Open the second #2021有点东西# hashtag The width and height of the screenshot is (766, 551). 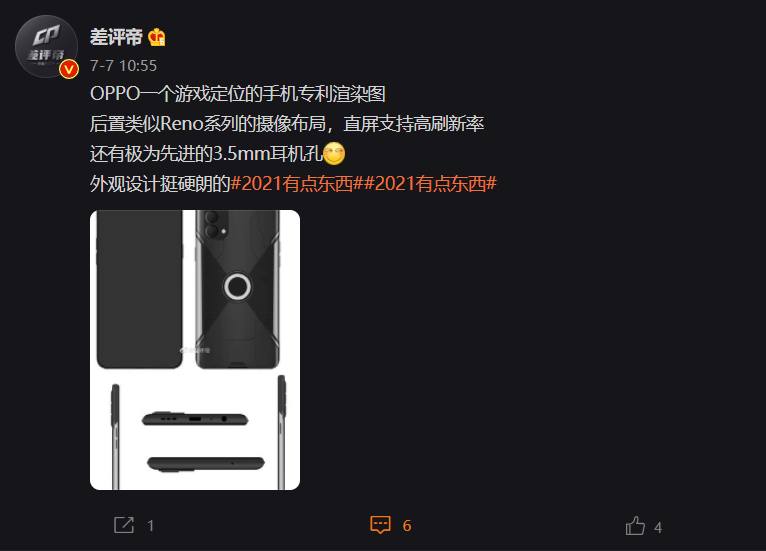coord(430,184)
